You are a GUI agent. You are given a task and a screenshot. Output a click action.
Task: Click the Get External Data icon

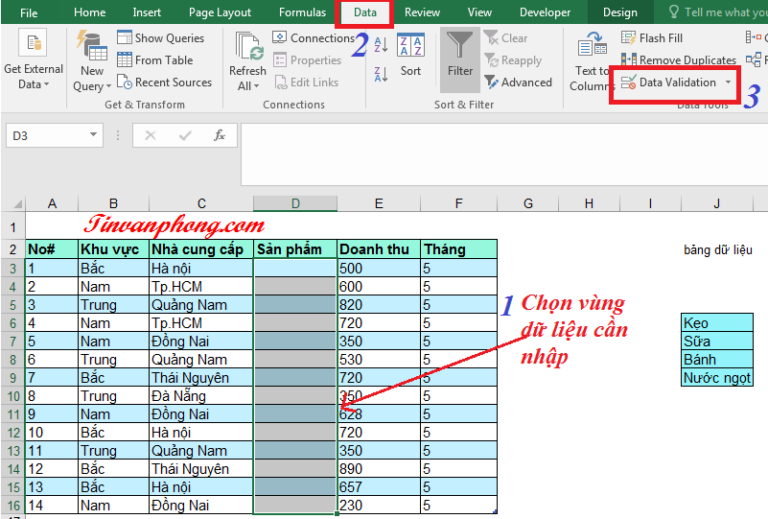click(x=33, y=44)
